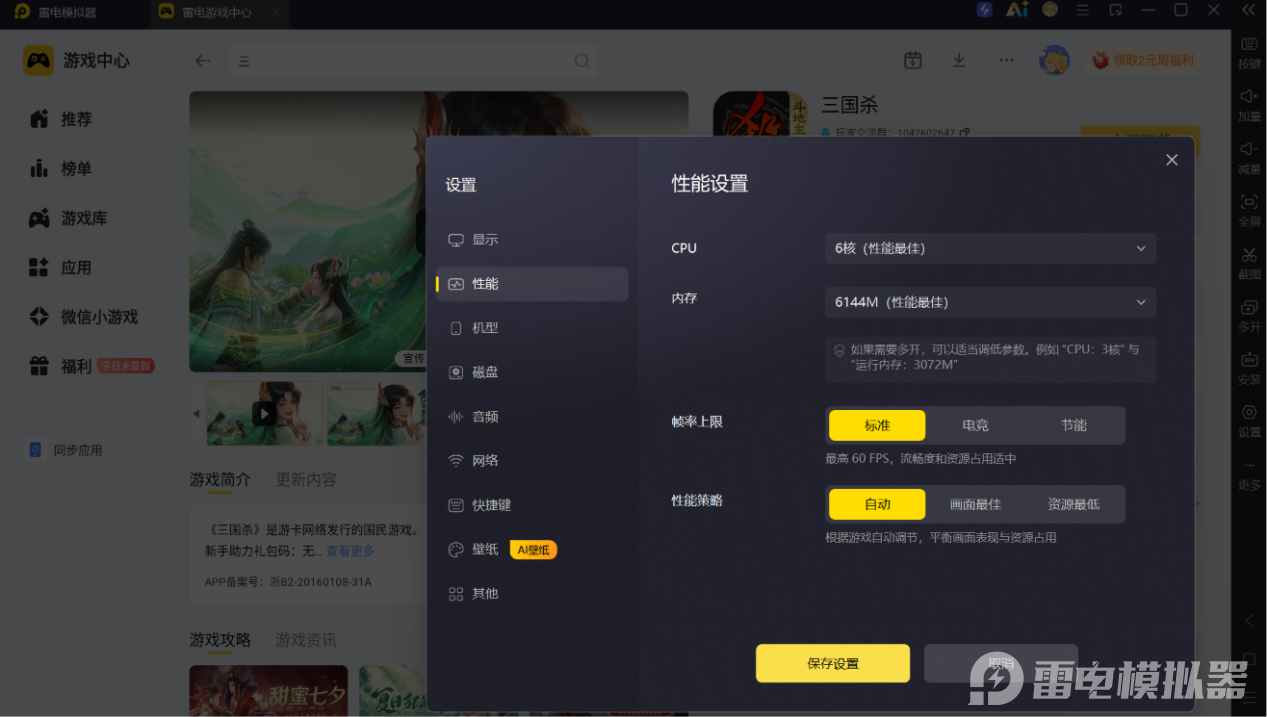Click the 游戏中心 logo icon
The width and height of the screenshot is (1267, 717).
[x=38, y=60]
